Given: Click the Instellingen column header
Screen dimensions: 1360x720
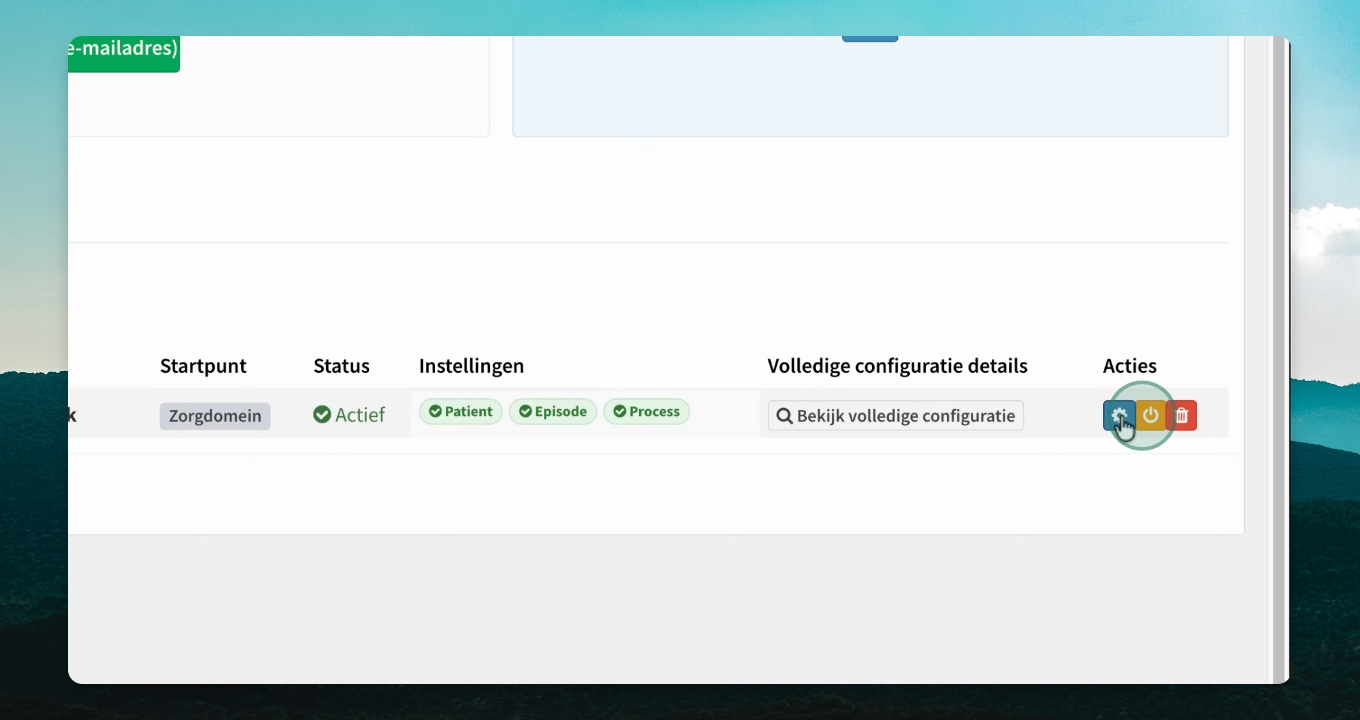Looking at the screenshot, I should click(x=471, y=366).
